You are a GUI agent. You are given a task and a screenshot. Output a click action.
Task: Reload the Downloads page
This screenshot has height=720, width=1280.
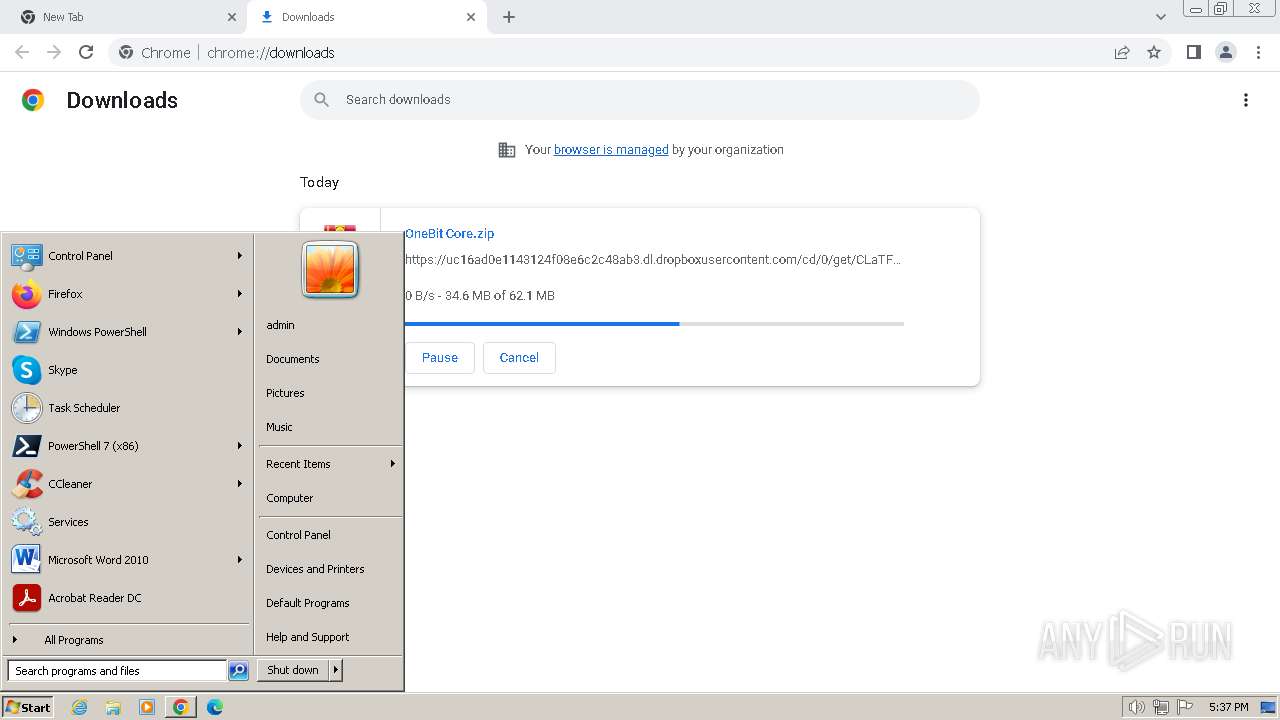[x=86, y=52]
